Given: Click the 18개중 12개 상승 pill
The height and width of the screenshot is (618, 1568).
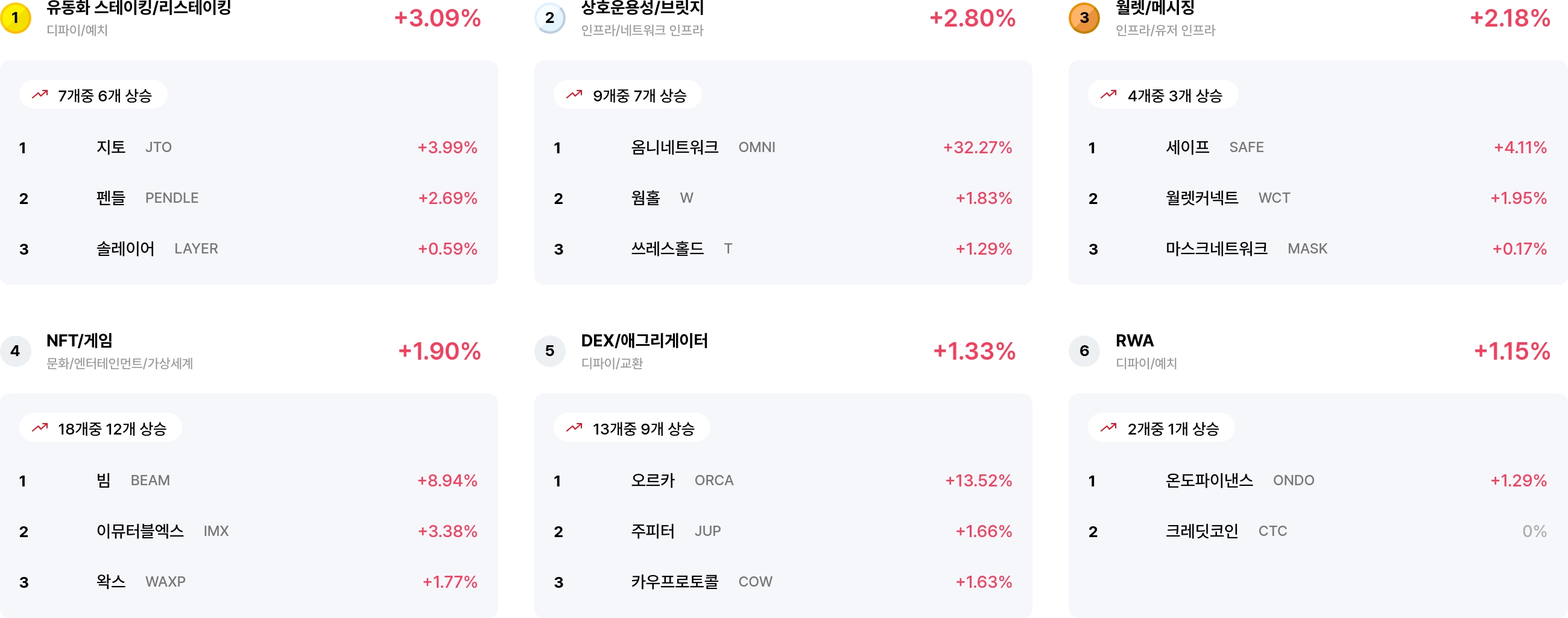Looking at the screenshot, I should point(101,428).
